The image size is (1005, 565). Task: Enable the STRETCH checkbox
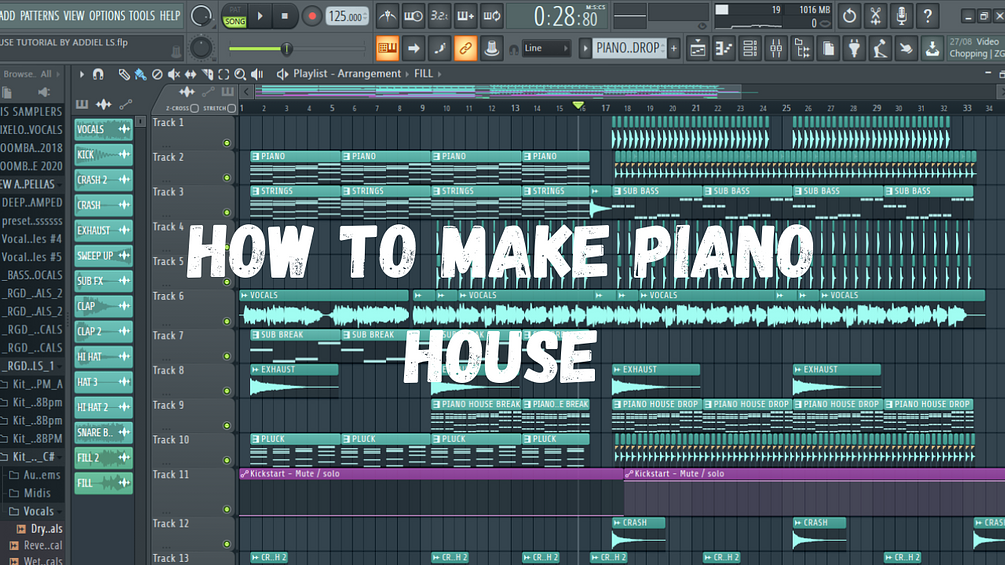coord(231,108)
